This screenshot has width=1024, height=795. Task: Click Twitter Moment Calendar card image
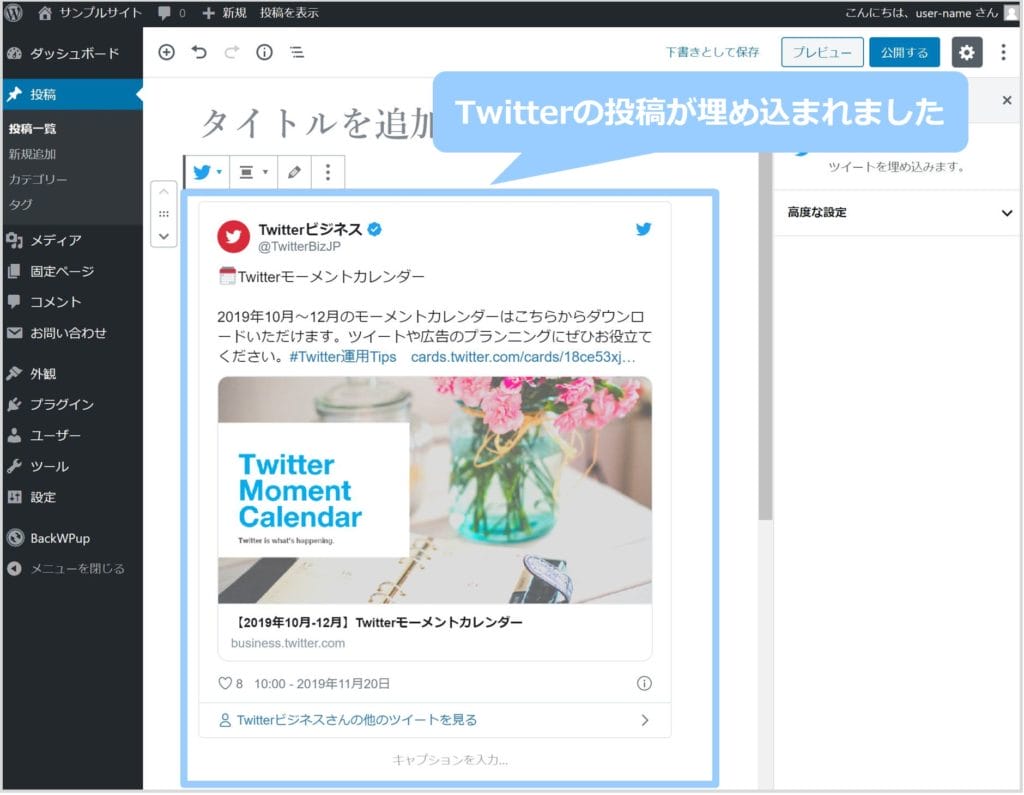click(435, 490)
